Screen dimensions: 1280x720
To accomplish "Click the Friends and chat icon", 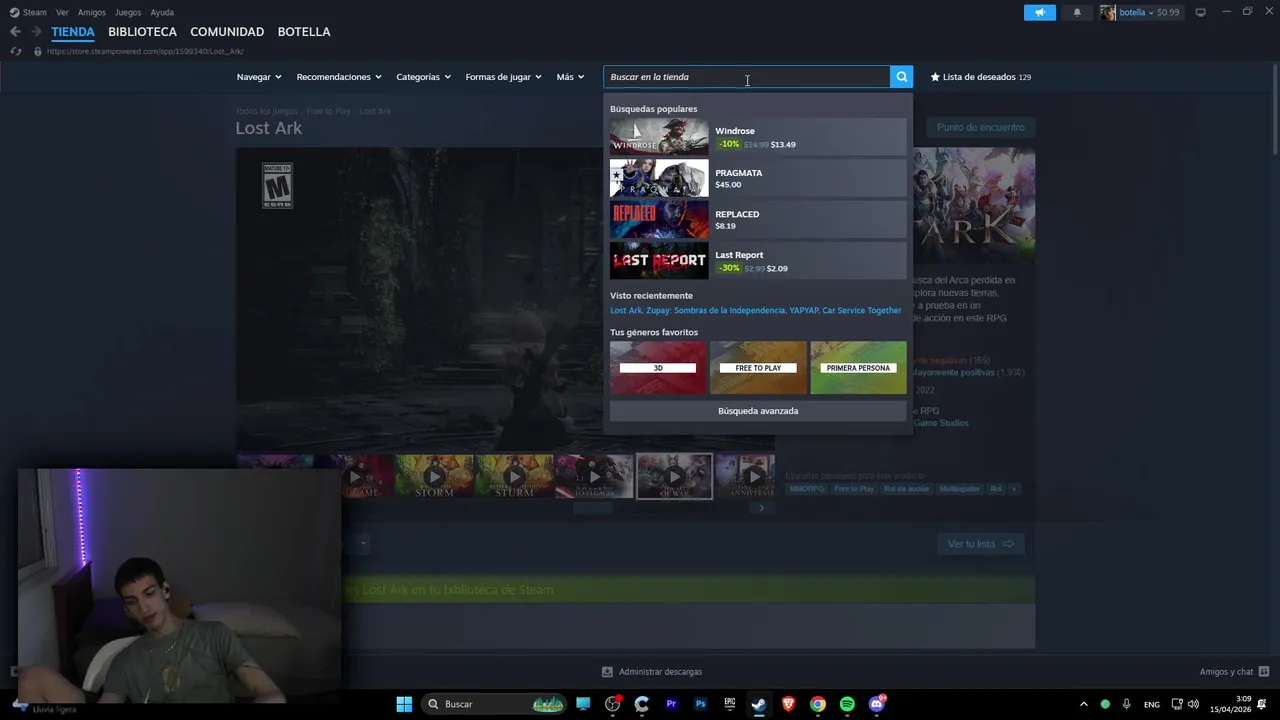I will (x=1264, y=672).
